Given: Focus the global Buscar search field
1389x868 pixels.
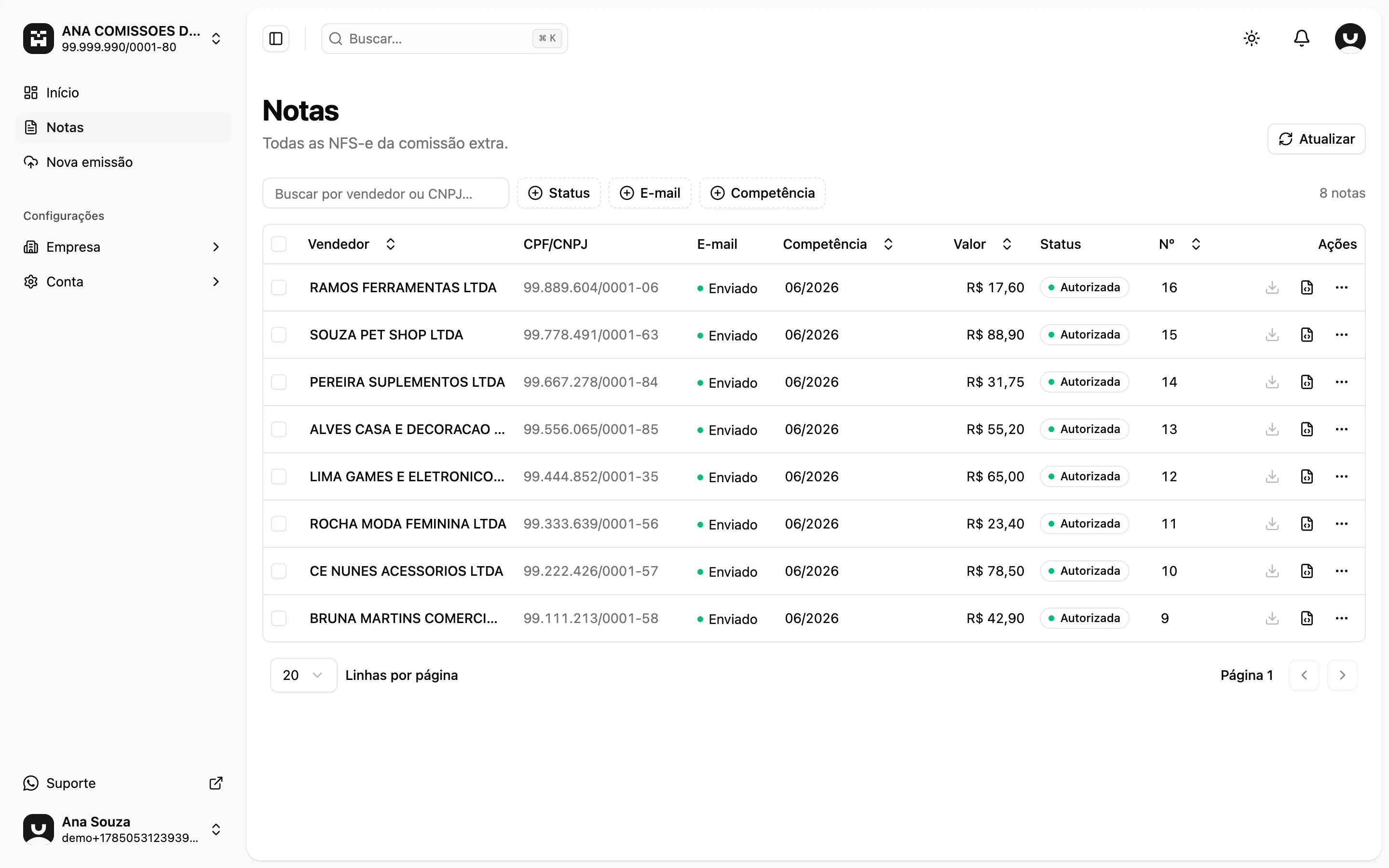Looking at the screenshot, I should [444, 39].
